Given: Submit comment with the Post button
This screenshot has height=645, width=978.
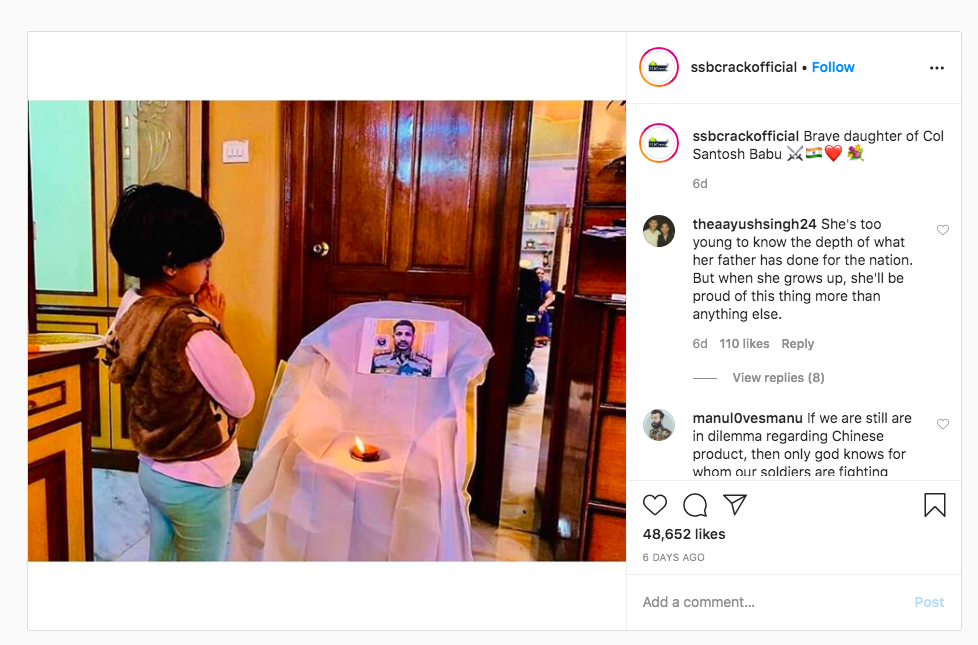Looking at the screenshot, I should (x=929, y=602).
